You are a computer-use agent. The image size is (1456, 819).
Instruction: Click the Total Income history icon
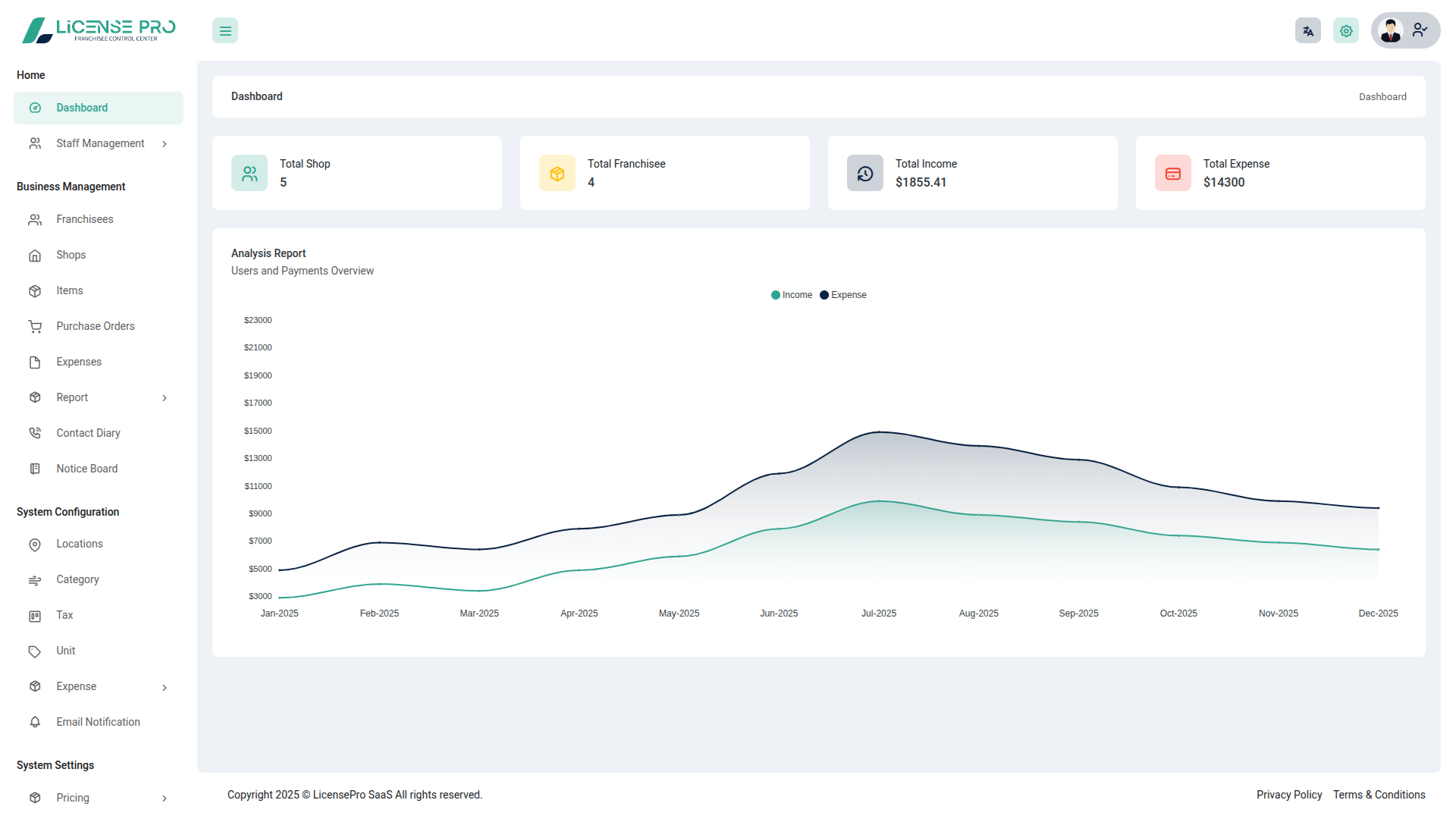[x=864, y=174]
